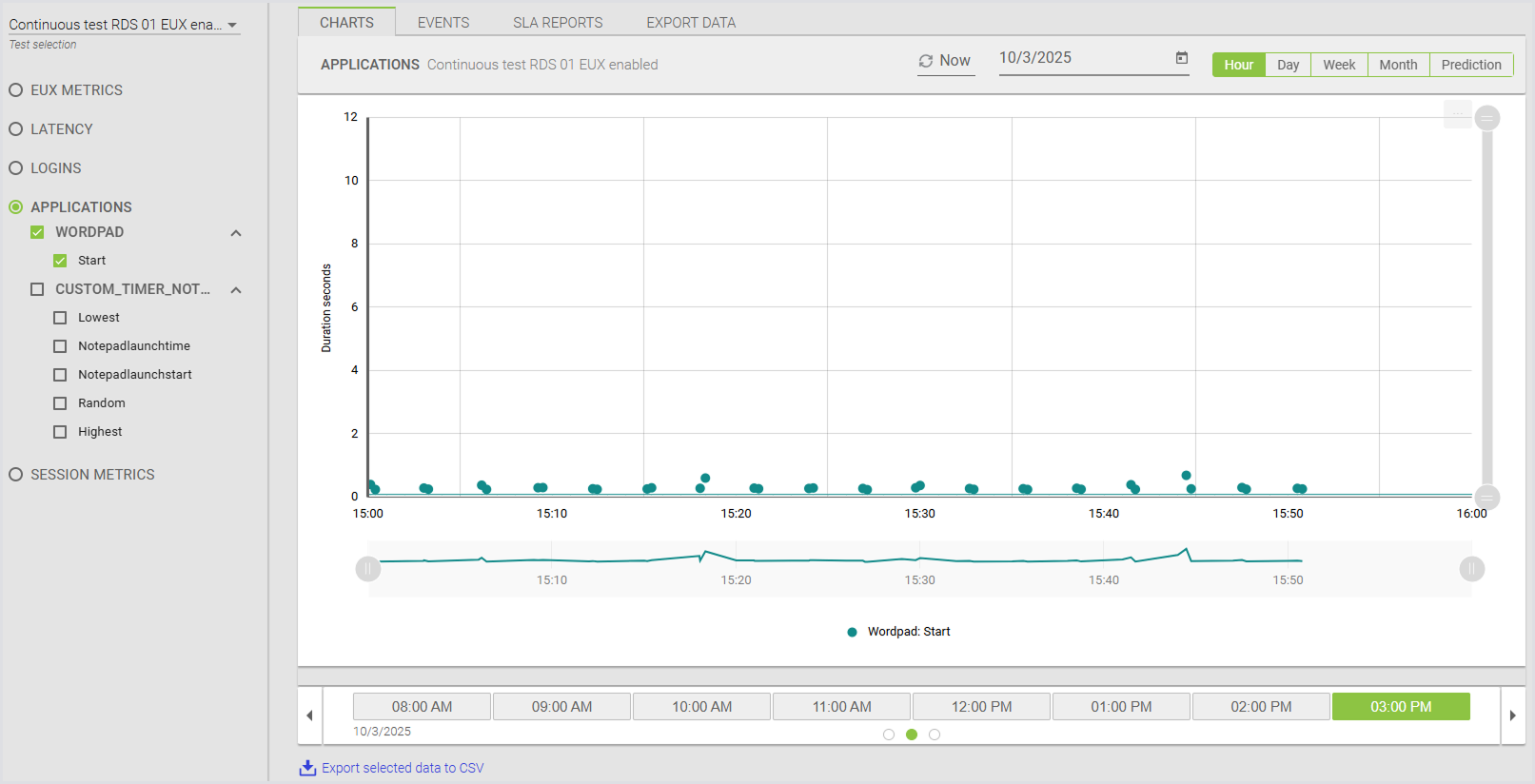Screen dimensions: 1535x784
Task: Click the date input field
Action: [1080, 58]
